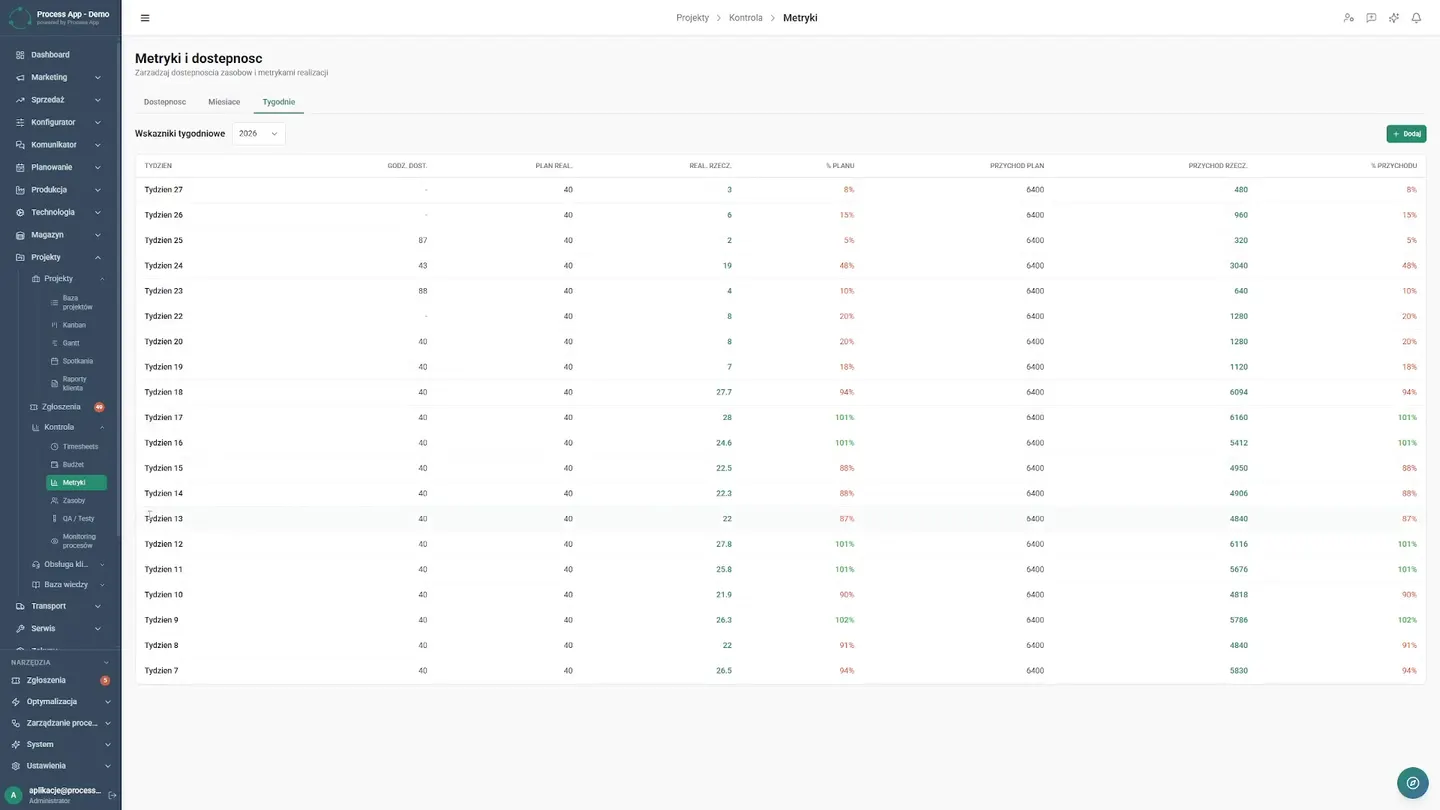Click the Tydzien 18 row label
Image resolution: width=1440 pixels, height=810 pixels.
pyautogui.click(x=164, y=393)
